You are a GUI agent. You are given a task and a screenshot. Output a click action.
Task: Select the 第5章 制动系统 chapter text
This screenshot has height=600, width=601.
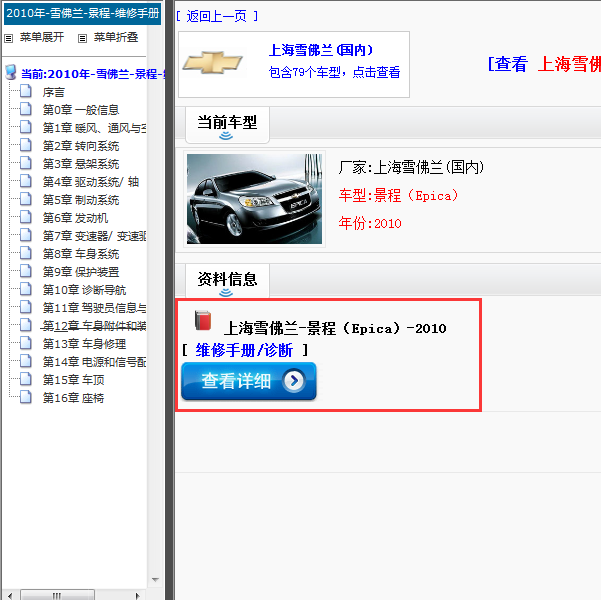click(x=81, y=200)
